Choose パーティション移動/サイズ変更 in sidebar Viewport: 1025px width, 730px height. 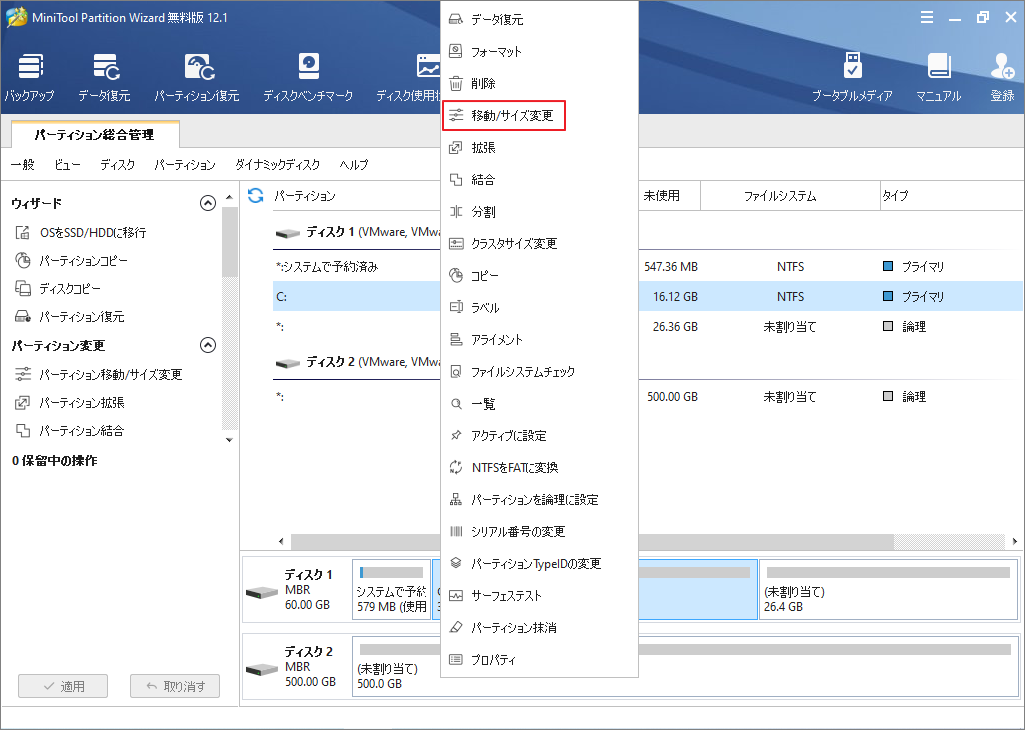[x=98, y=374]
